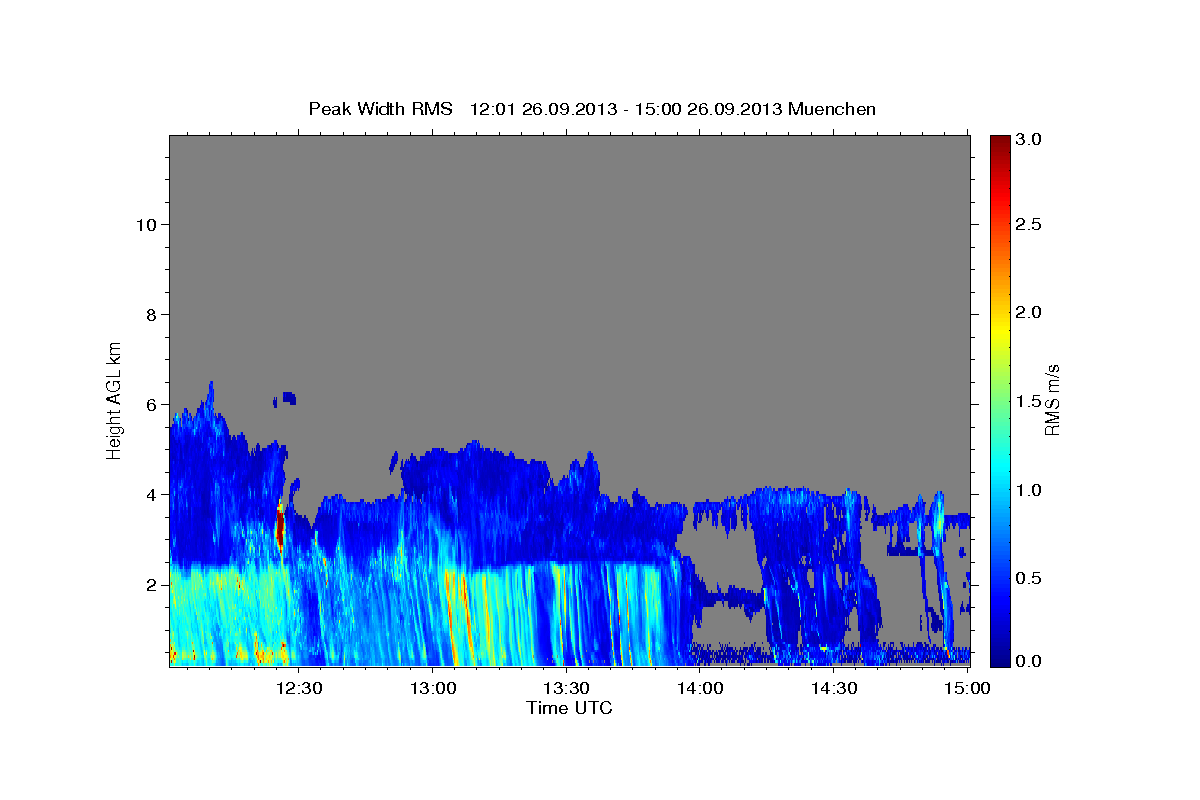
Task: Click the red high-RMS spot near 12:27
Action: tap(280, 527)
